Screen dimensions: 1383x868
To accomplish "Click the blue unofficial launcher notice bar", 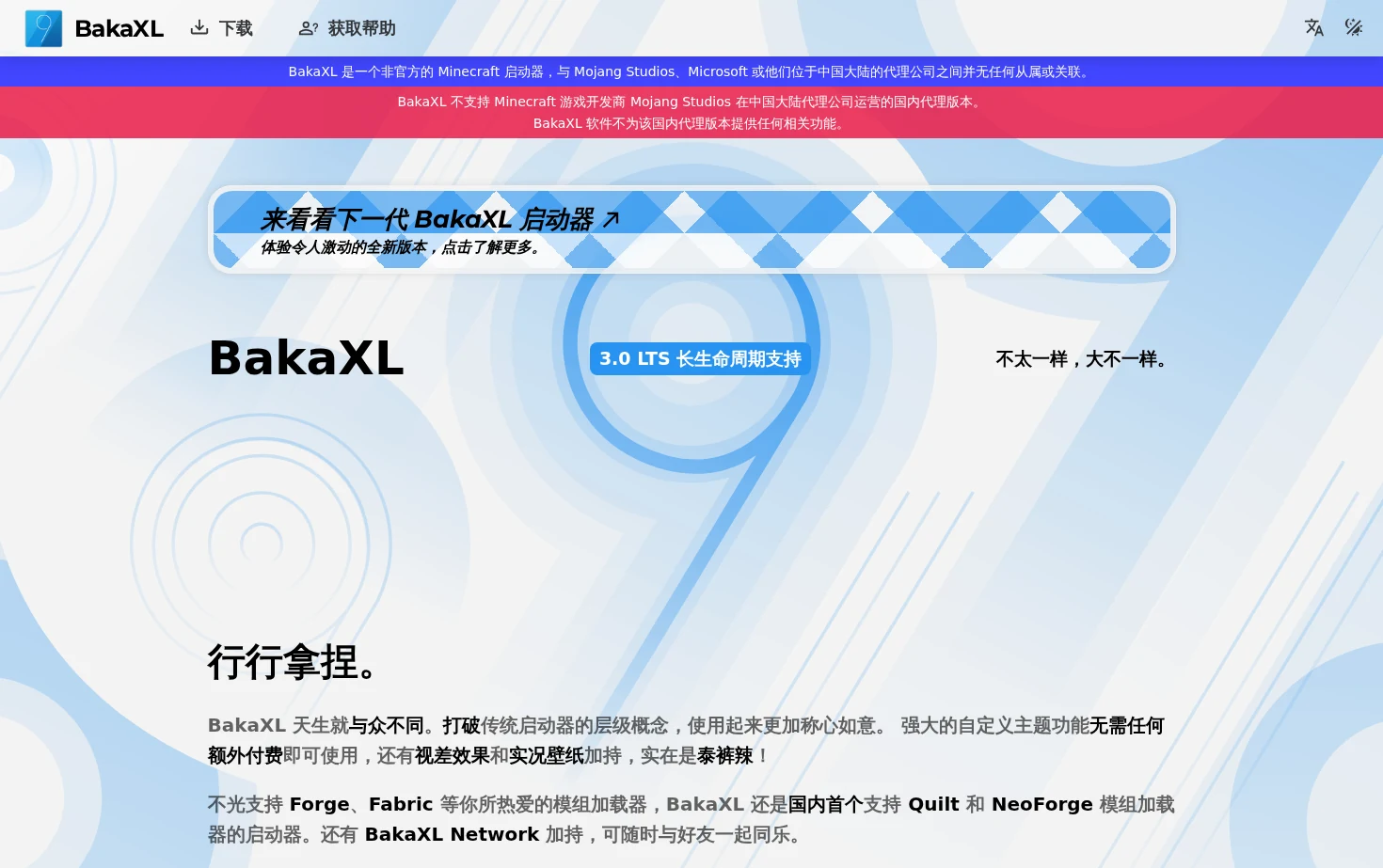I will (691, 71).
